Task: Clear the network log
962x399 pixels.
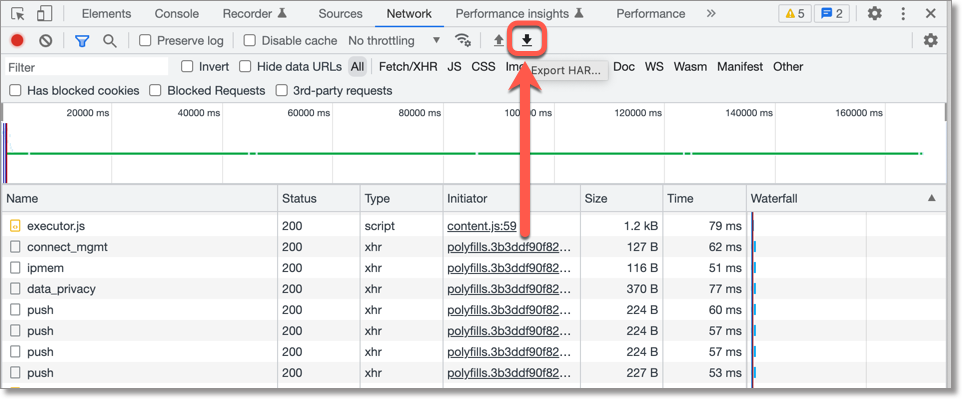Action: [x=45, y=41]
